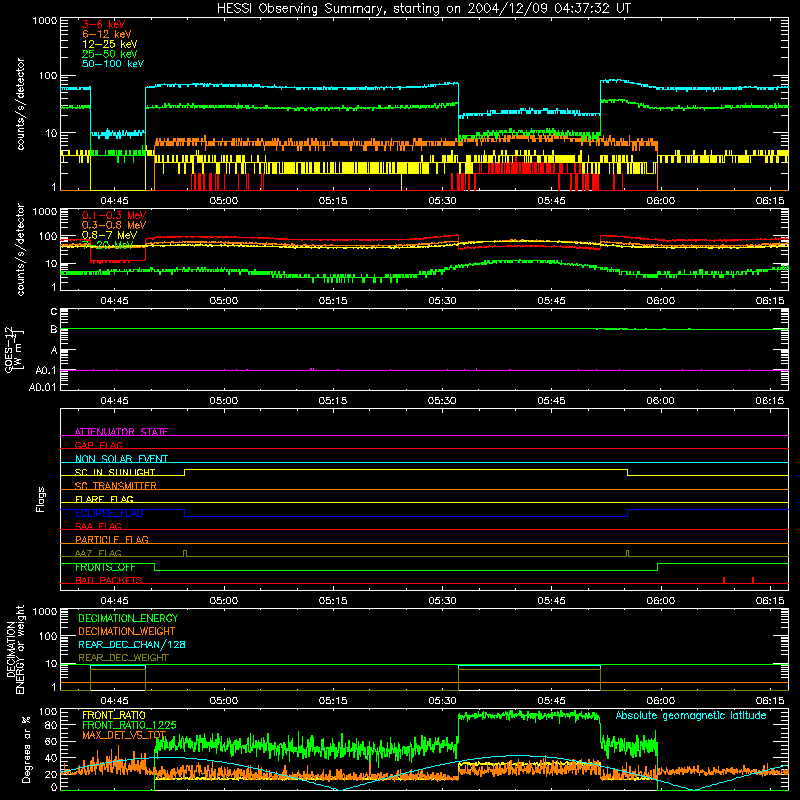The height and width of the screenshot is (800, 800).
Task: Click 06:00 tick label under the GOES panel
Action: (x=661, y=401)
